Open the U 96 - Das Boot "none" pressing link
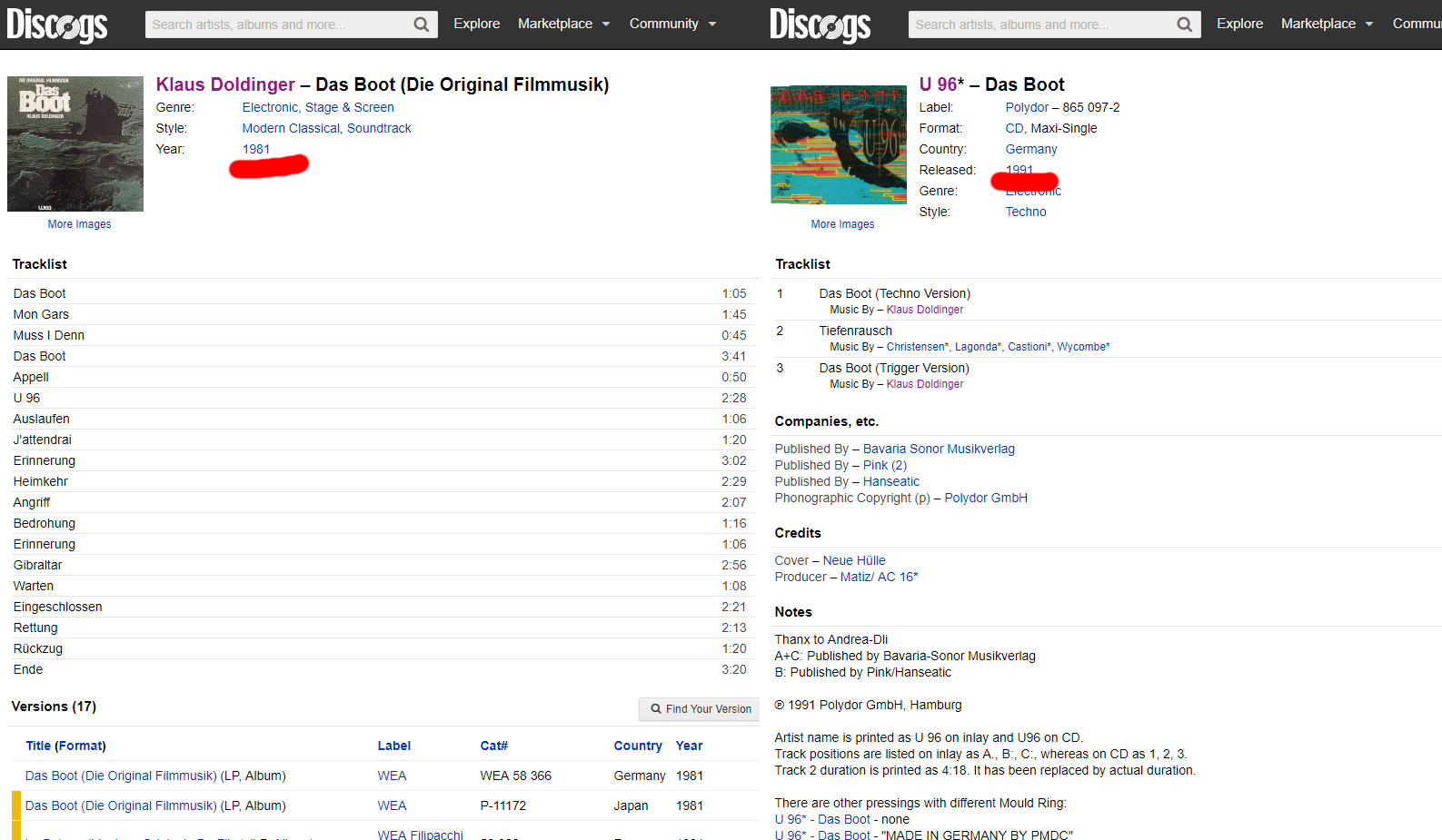 coord(822,819)
